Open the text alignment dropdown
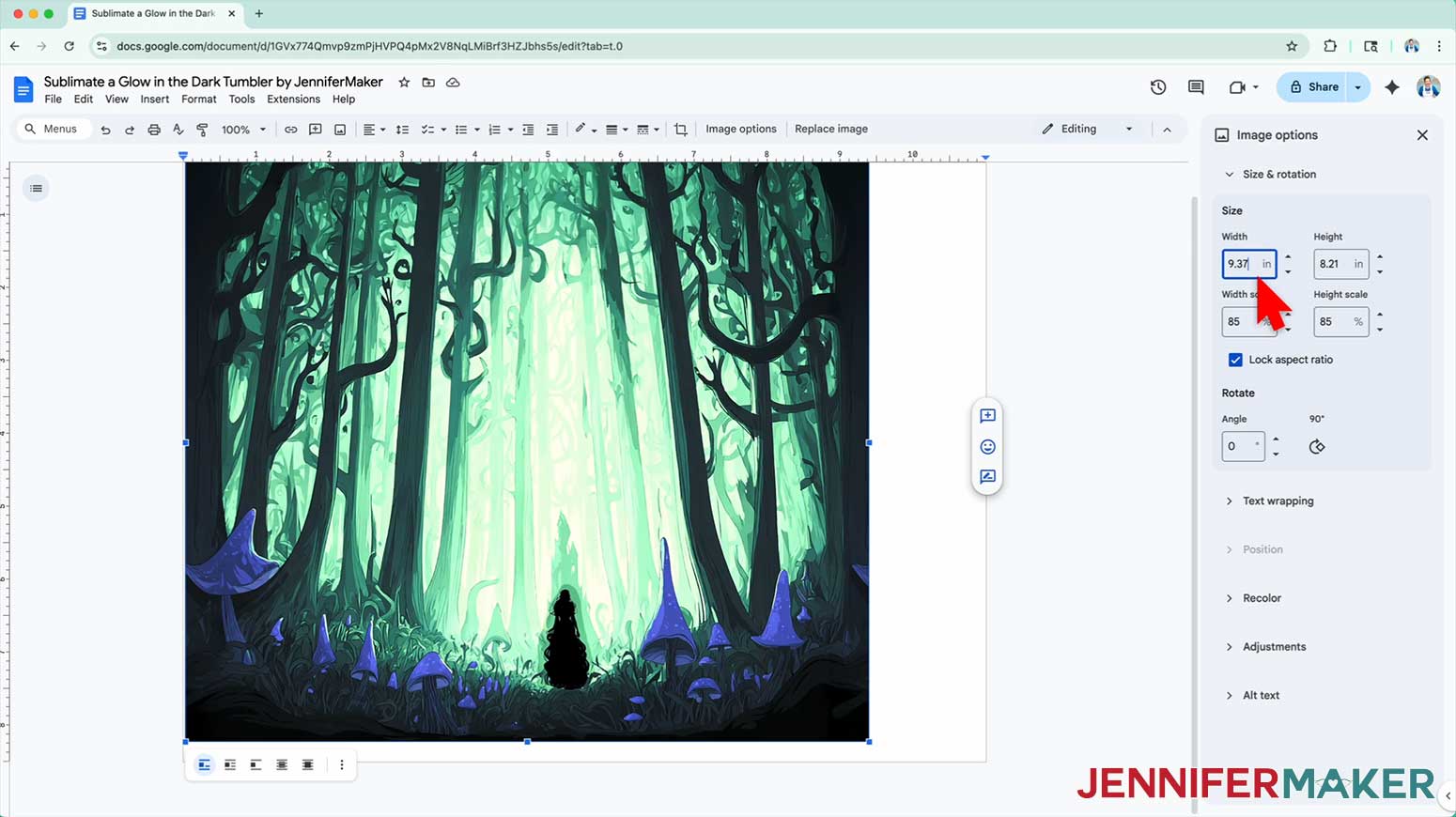This screenshot has width=1456, height=817. click(375, 130)
